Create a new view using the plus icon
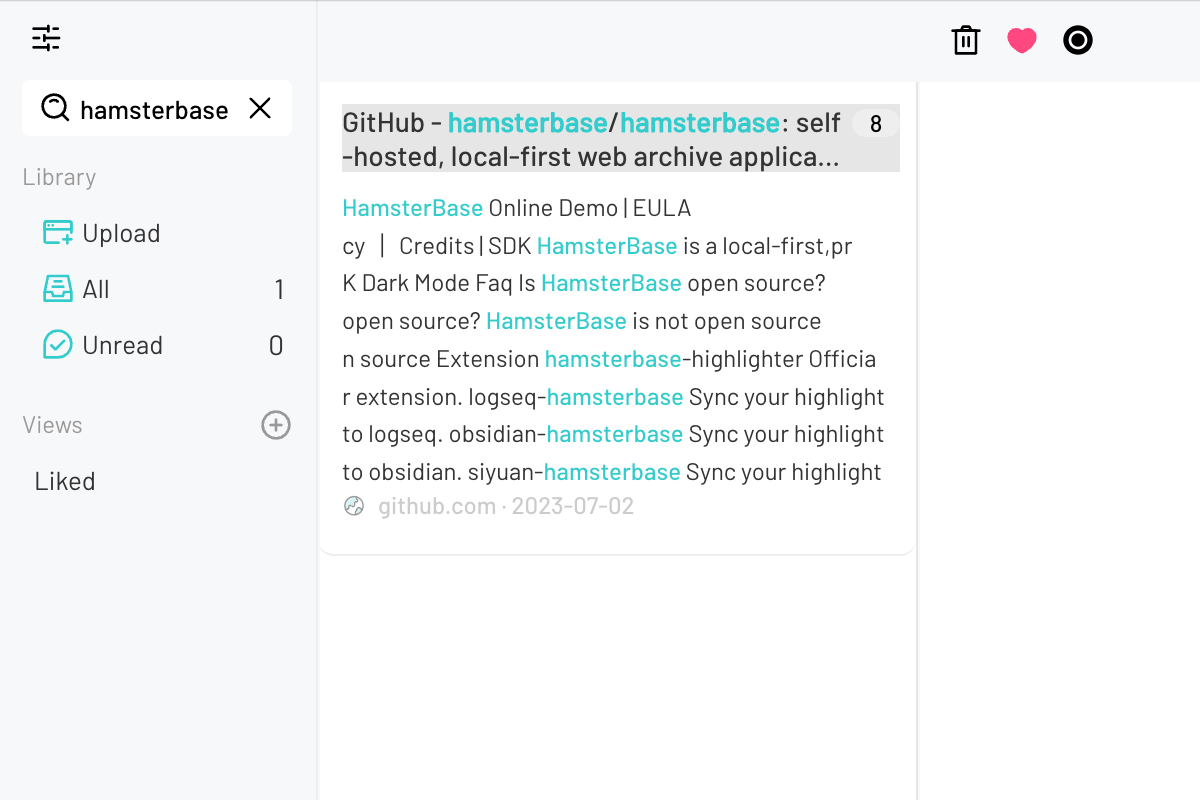This screenshot has height=800, width=1200. coord(275,425)
